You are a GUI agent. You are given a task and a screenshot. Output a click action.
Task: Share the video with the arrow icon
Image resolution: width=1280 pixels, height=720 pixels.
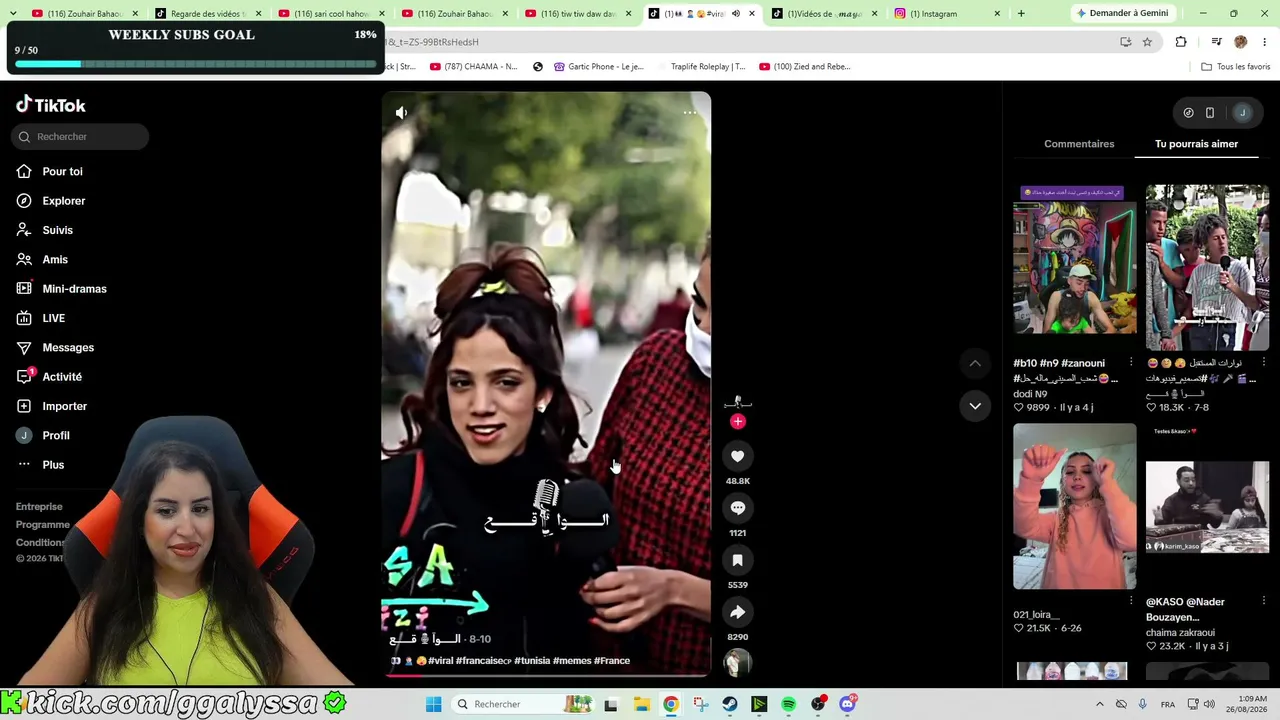tap(737, 612)
